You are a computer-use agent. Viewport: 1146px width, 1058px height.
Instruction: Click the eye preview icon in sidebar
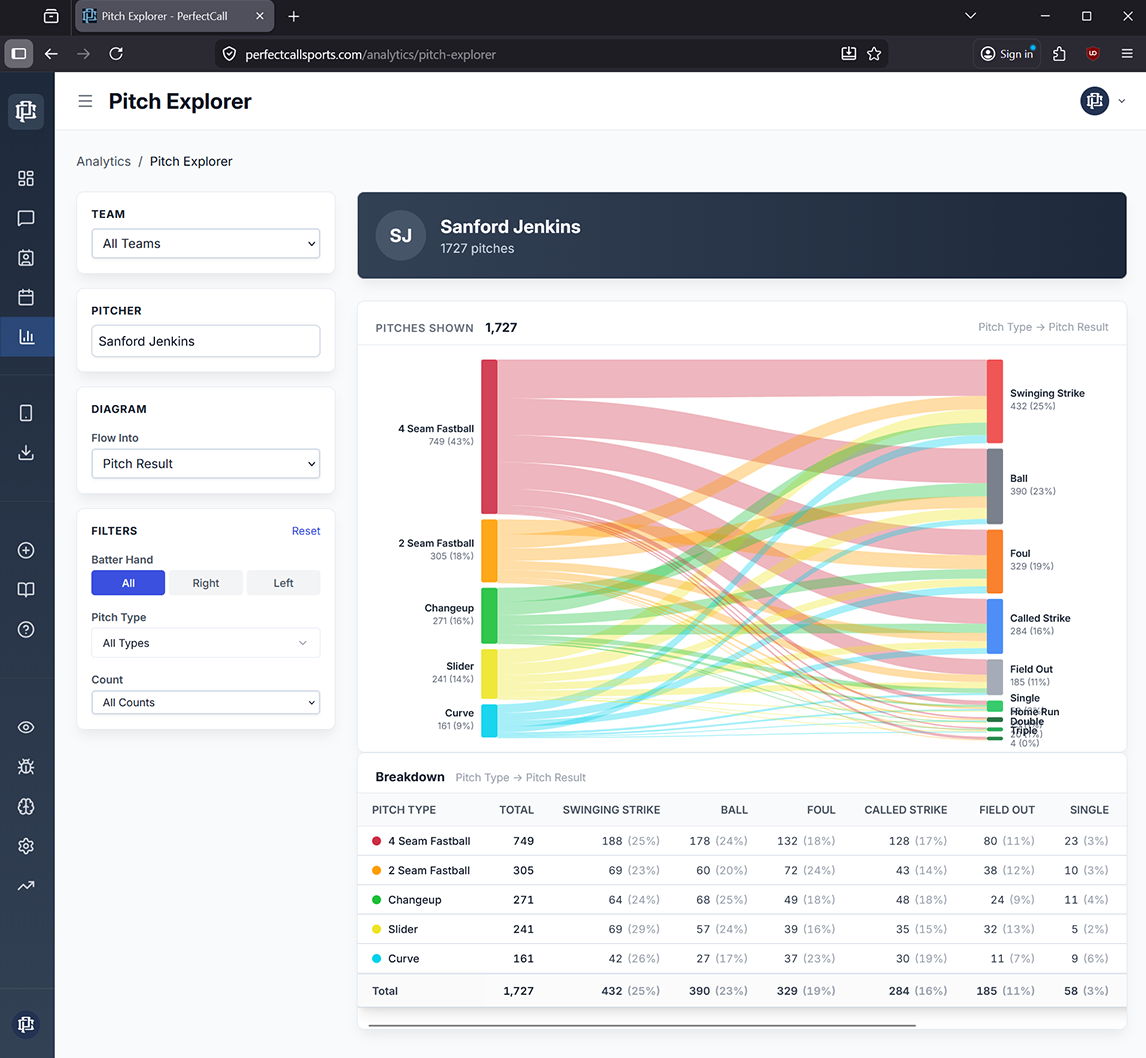click(x=27, y=727)
